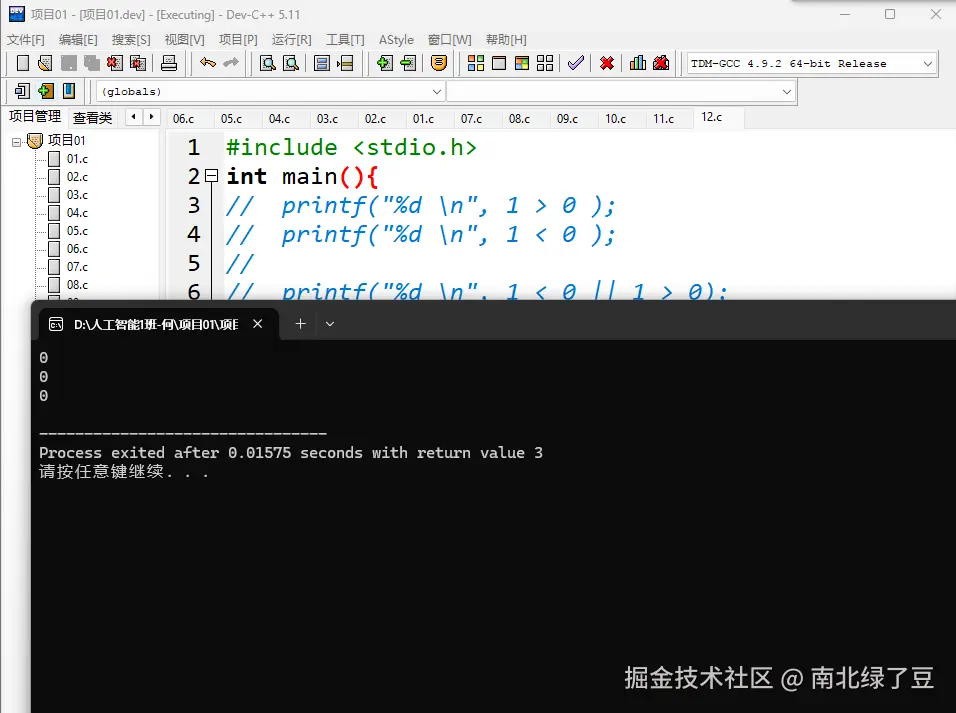
Task: Click the Save file toolbar icon
Action: pyautogui.click(x=69, y=63)
